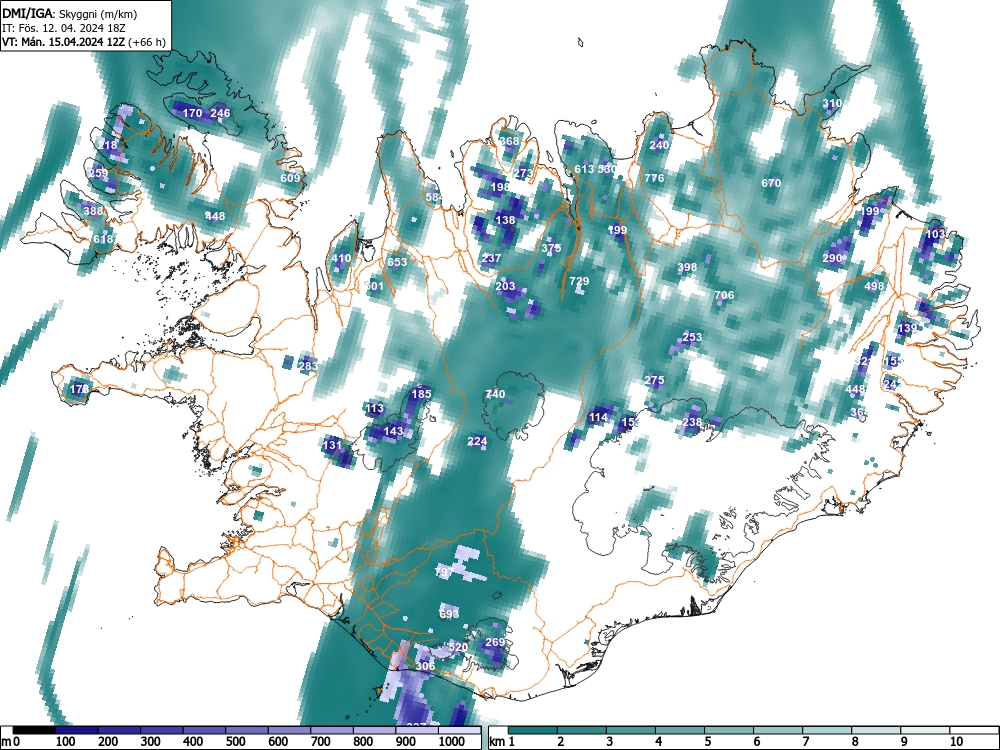Select the visibility value 114
The height and width of the screenshot is (750, 1000).
598,418
